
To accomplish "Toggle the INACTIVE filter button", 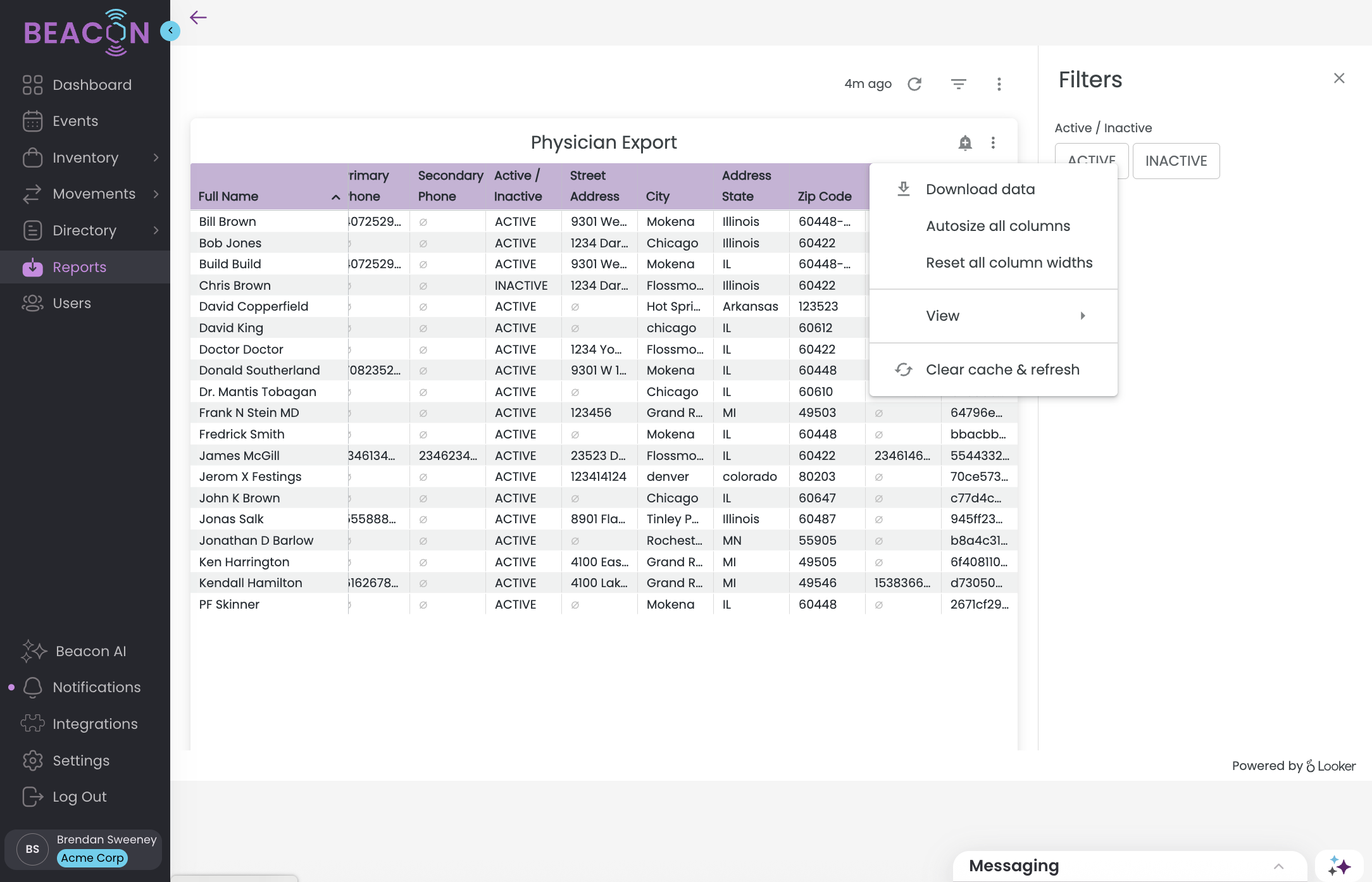I will (x=1176, y=161).
